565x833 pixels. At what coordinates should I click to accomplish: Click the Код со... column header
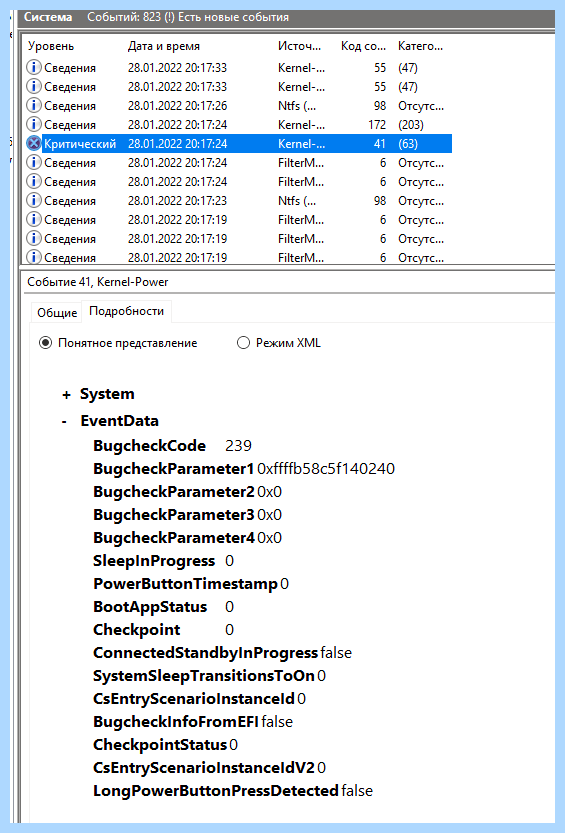pyautogui.click(x=363, y=46)
